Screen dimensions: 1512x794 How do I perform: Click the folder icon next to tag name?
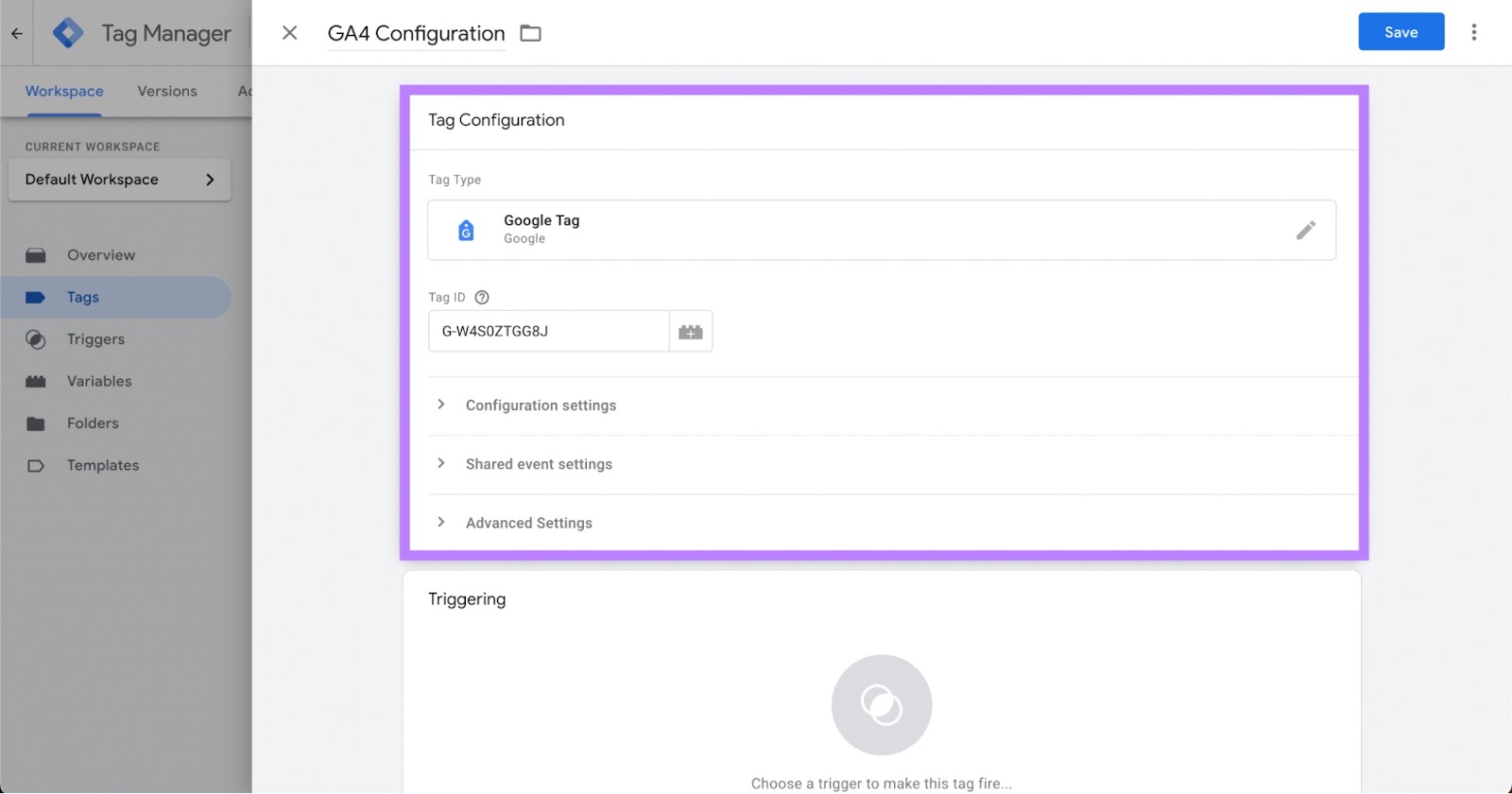coord(531,34)
